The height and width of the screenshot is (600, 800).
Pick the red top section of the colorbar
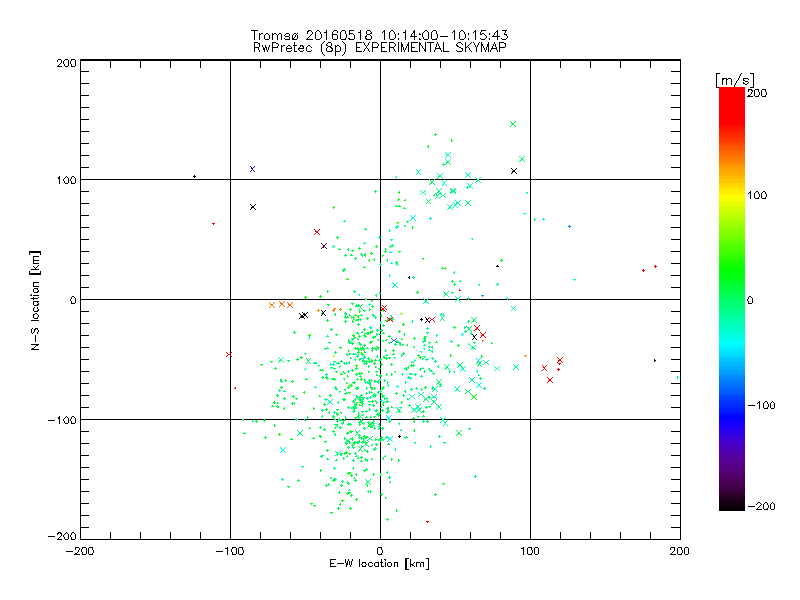tap(732, 105)
